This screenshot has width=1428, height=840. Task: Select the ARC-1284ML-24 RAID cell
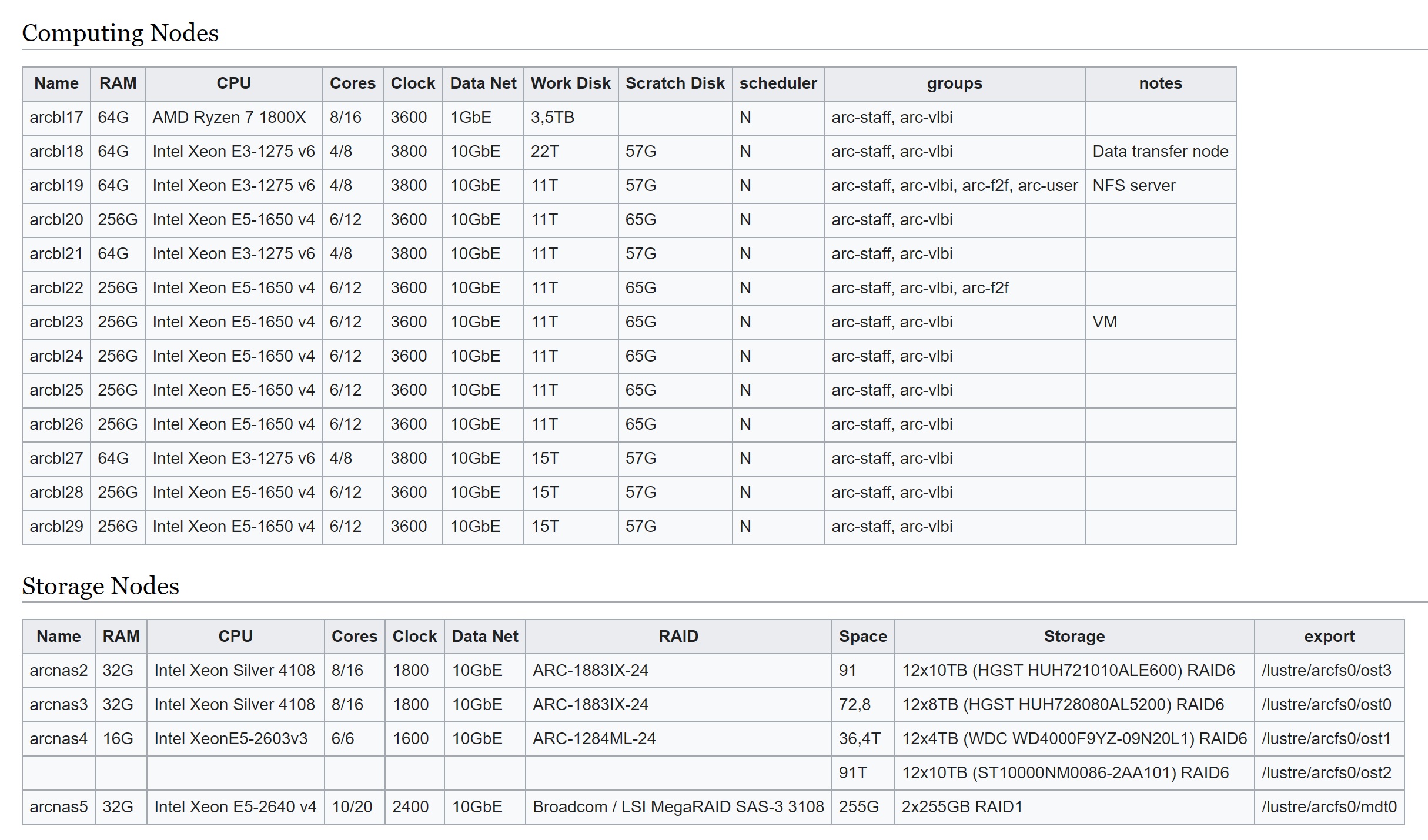[678, 739]
